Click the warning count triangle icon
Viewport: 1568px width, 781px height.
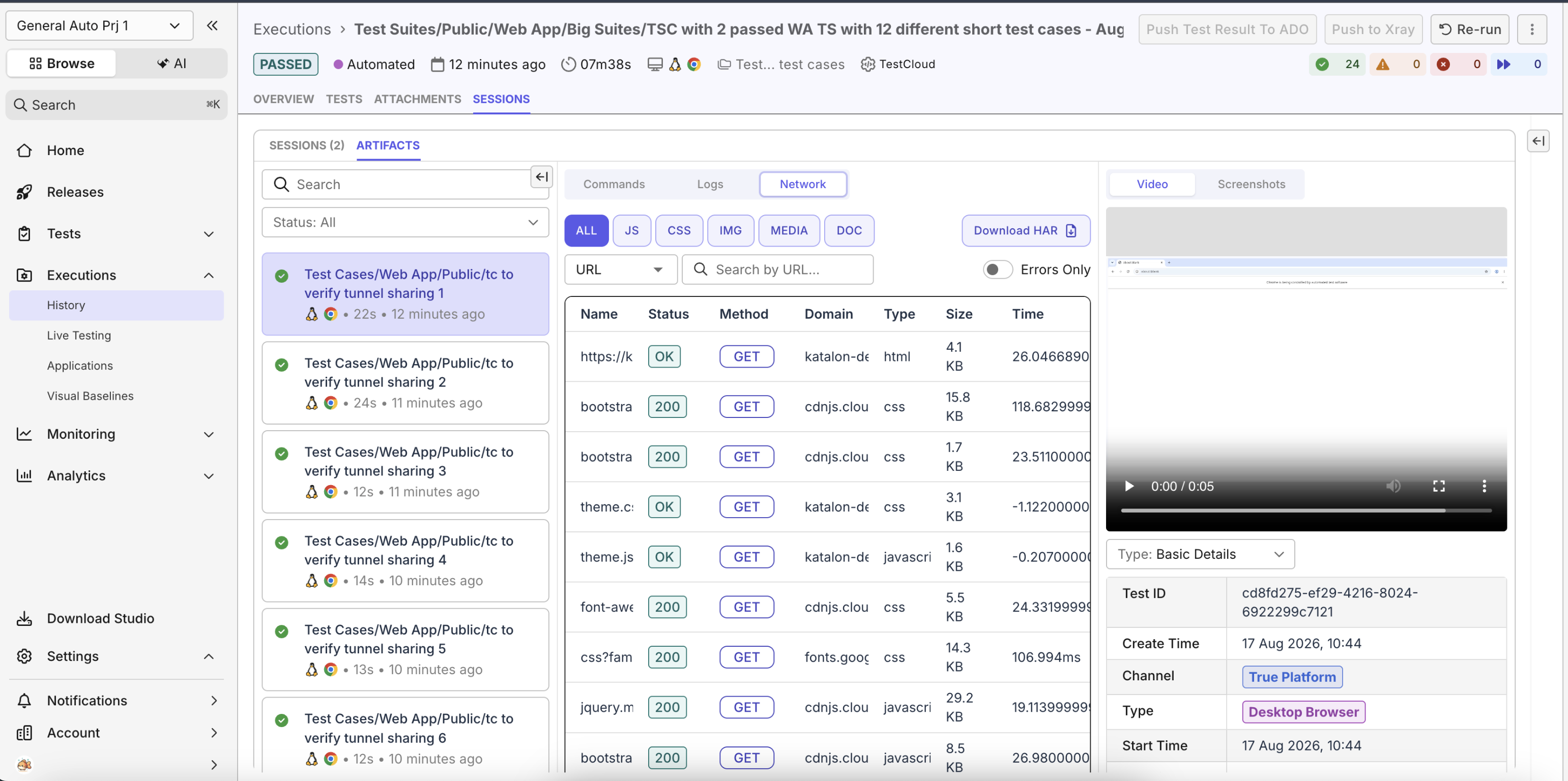click(x=1383, y=64)
